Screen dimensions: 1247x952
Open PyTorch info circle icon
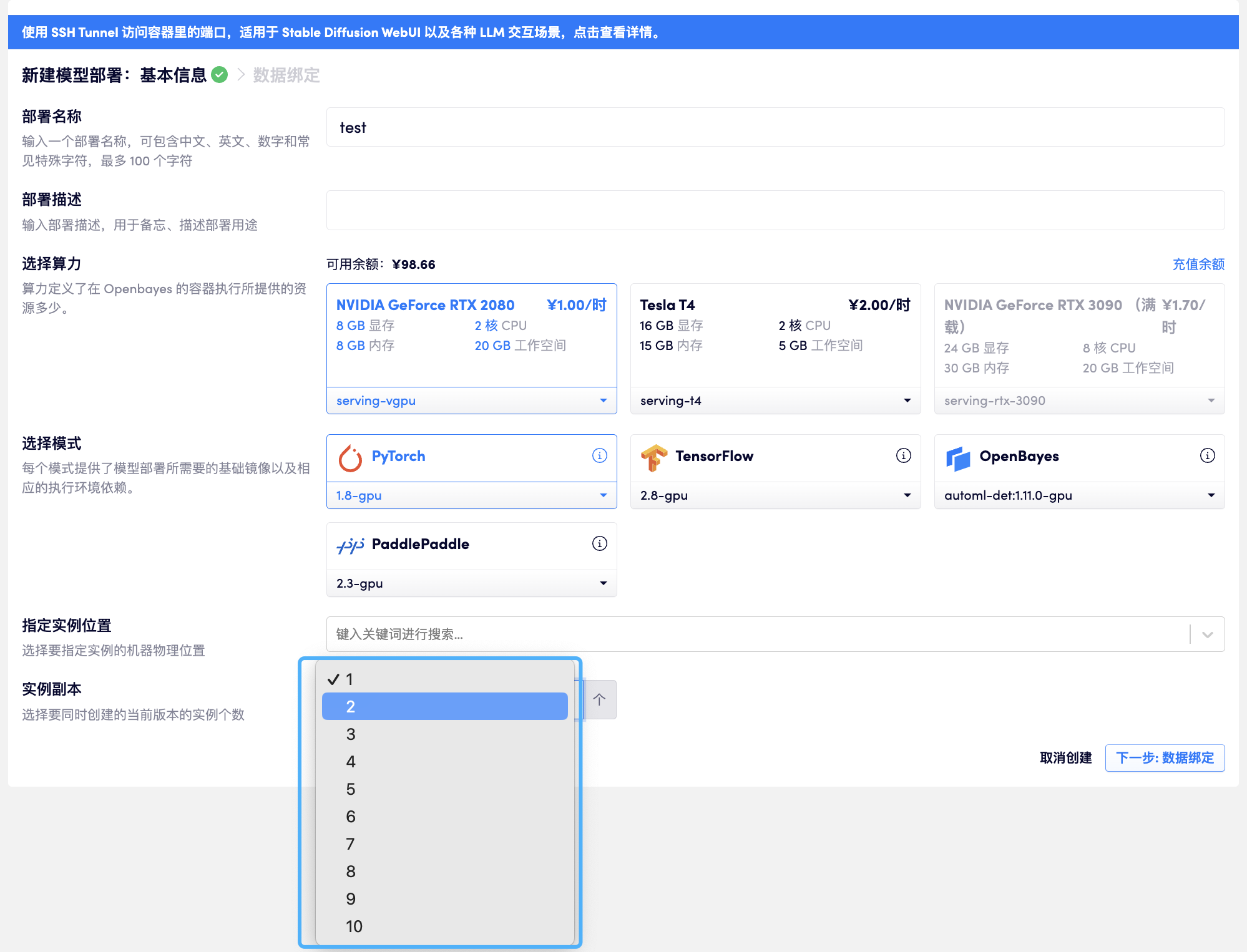(x=599, y=455)
